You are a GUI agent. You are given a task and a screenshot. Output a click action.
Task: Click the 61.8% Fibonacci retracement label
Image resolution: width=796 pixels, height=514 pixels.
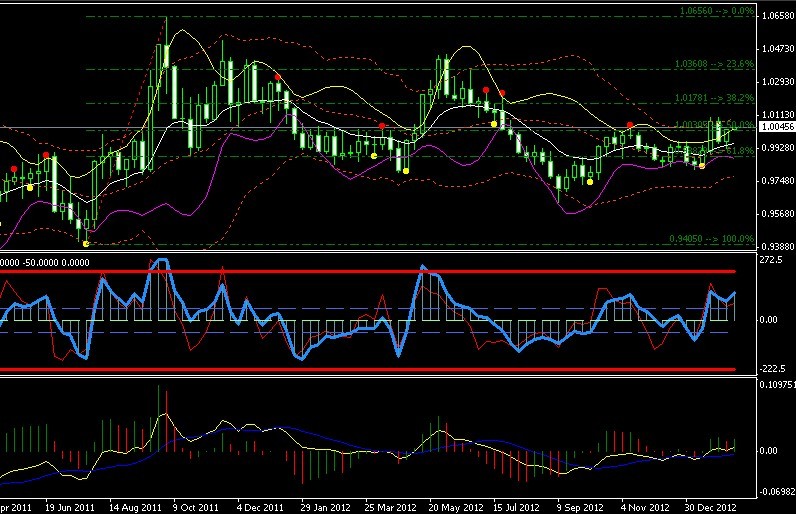click(x=714, y=151)
